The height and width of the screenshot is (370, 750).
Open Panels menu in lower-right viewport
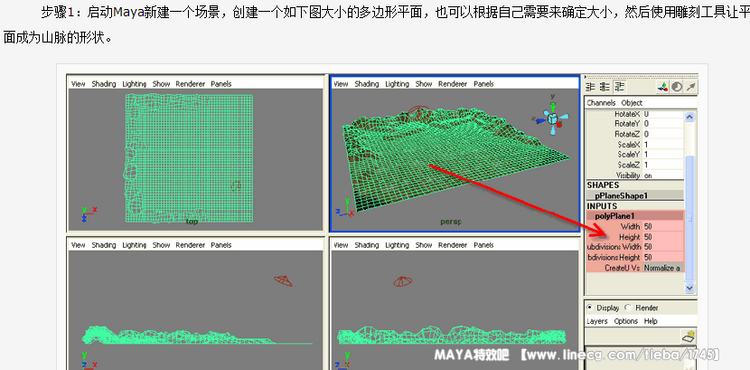click(484, 245)
